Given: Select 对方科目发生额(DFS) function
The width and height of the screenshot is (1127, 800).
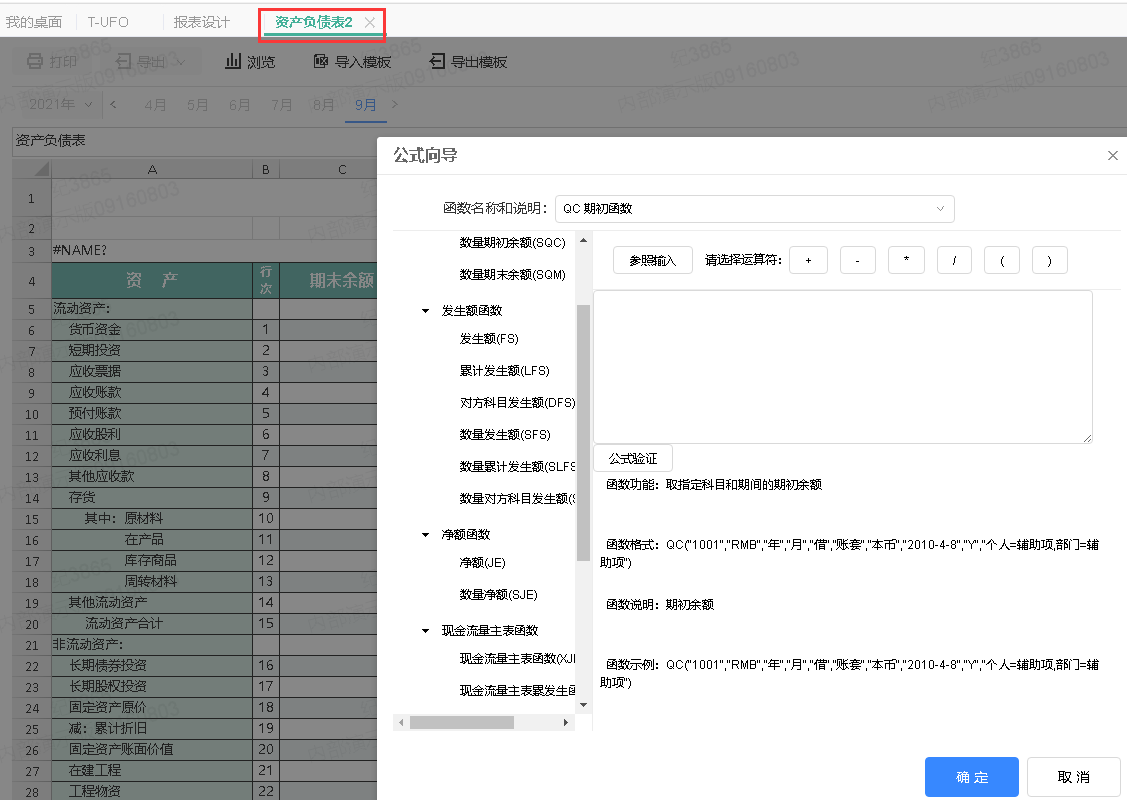Looking at the screenshot, I should (518, 403).
